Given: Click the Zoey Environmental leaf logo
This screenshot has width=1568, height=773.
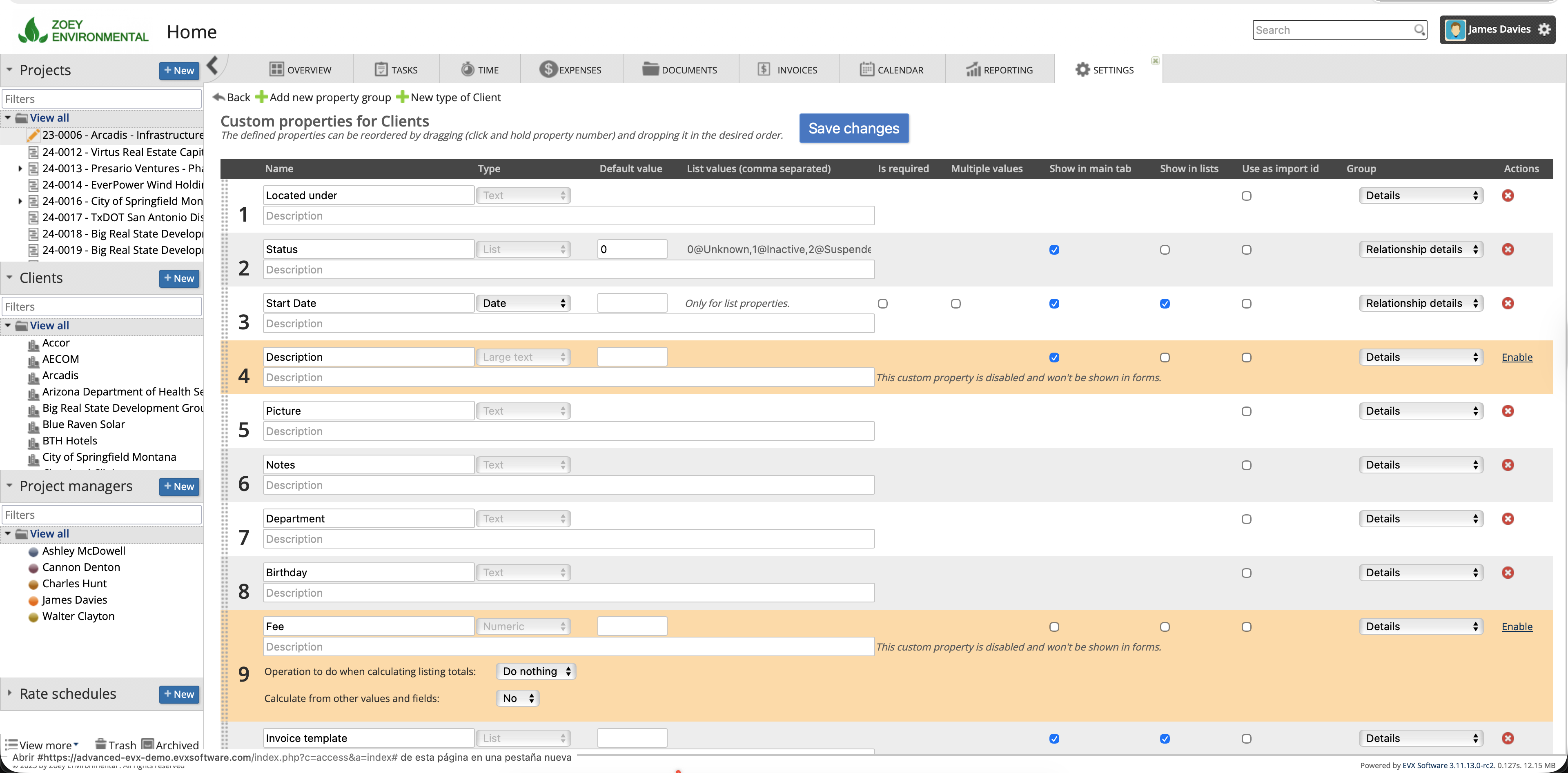Looking at the screenshot, I should click(32, 31).
